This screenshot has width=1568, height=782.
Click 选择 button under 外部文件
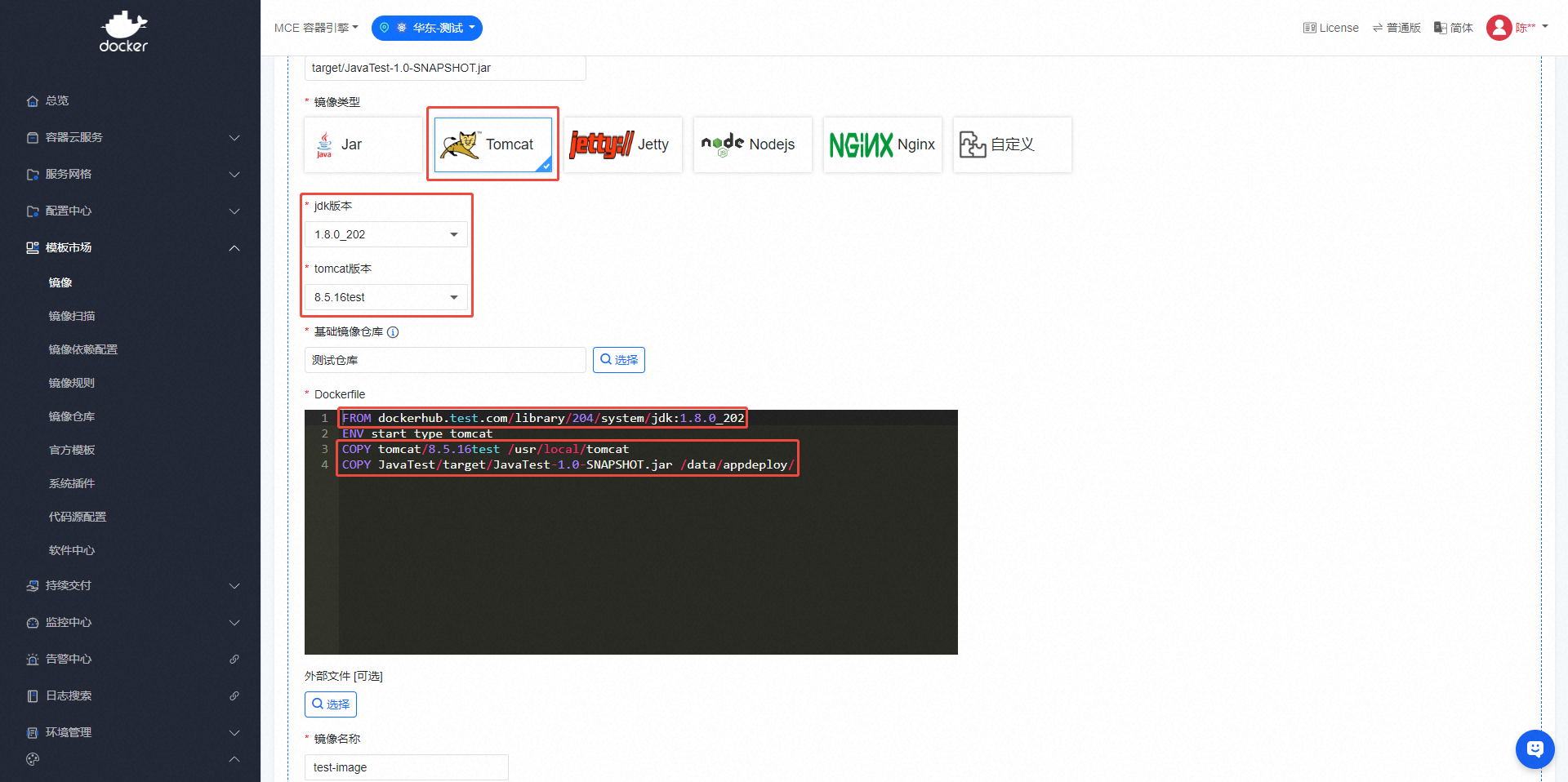331,704
